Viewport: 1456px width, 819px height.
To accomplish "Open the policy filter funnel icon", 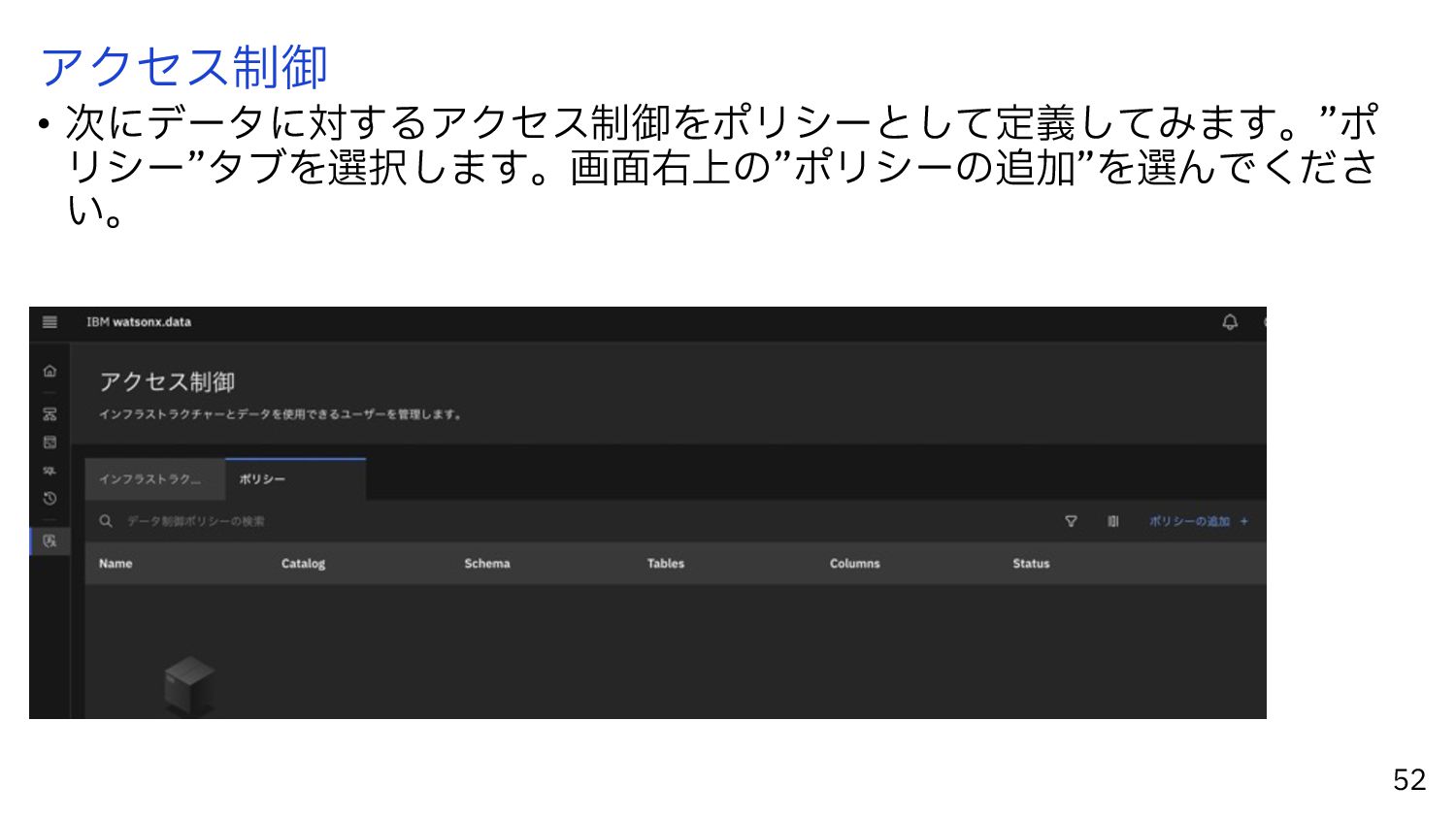I will tap(1071, 521).
